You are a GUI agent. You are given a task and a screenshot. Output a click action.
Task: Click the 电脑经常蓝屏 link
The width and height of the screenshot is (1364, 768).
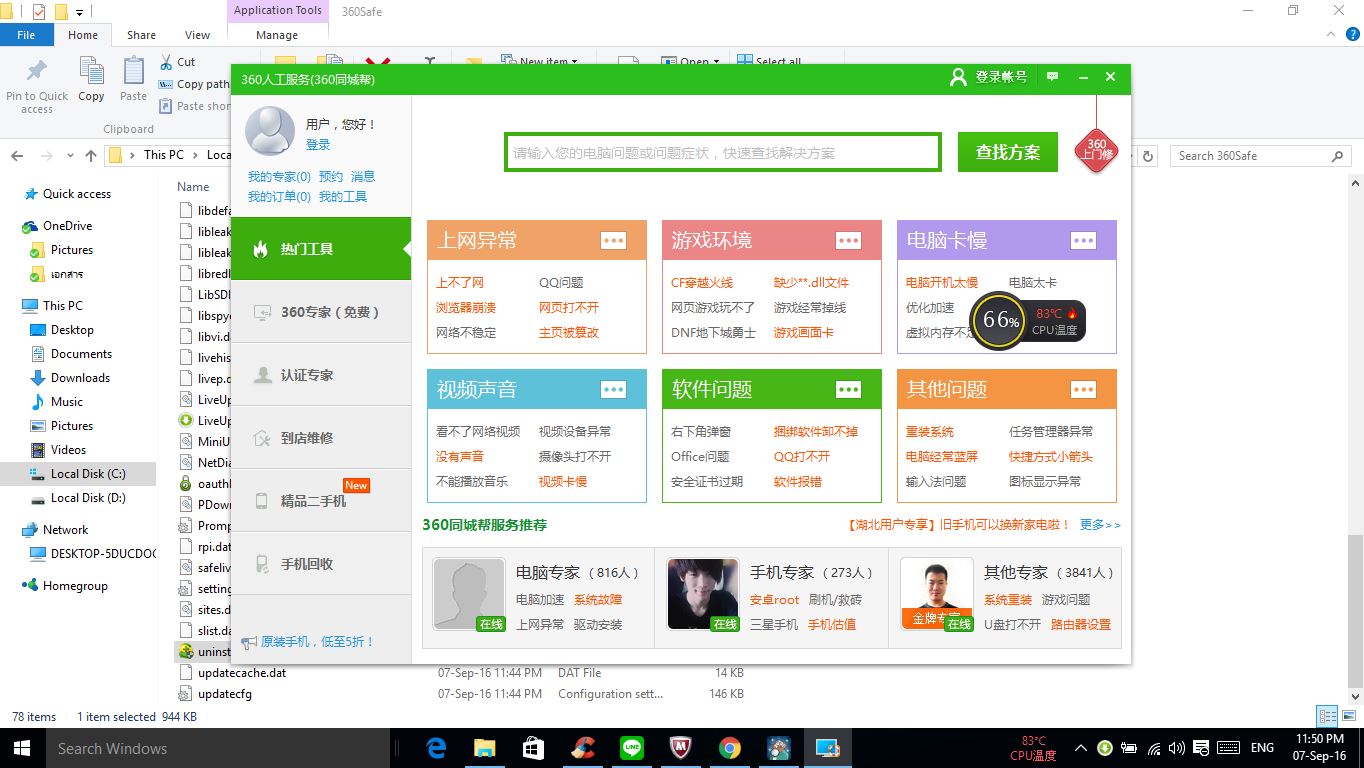pos(942,457)
